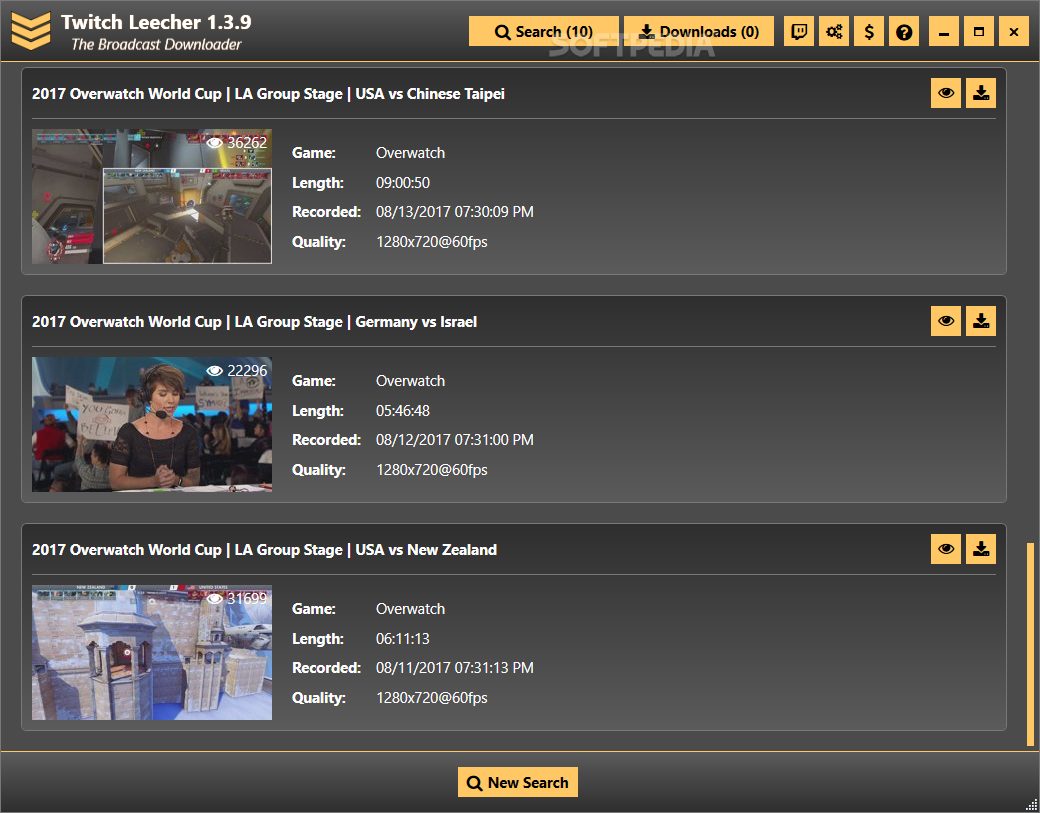Switch to the Downloads (0) tab
1040x813 pixels.
pyautogui.click(x=698, y=32)
